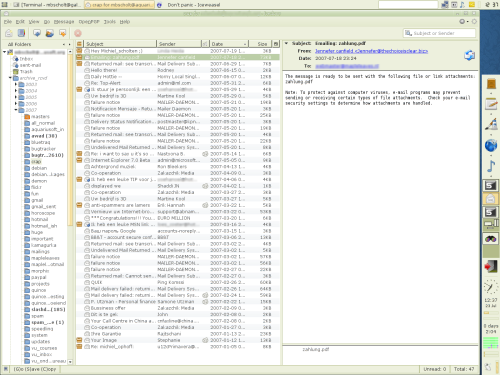
Task: Click the orange-and-blue picture toolbar icon
Action: pos(50,33)
